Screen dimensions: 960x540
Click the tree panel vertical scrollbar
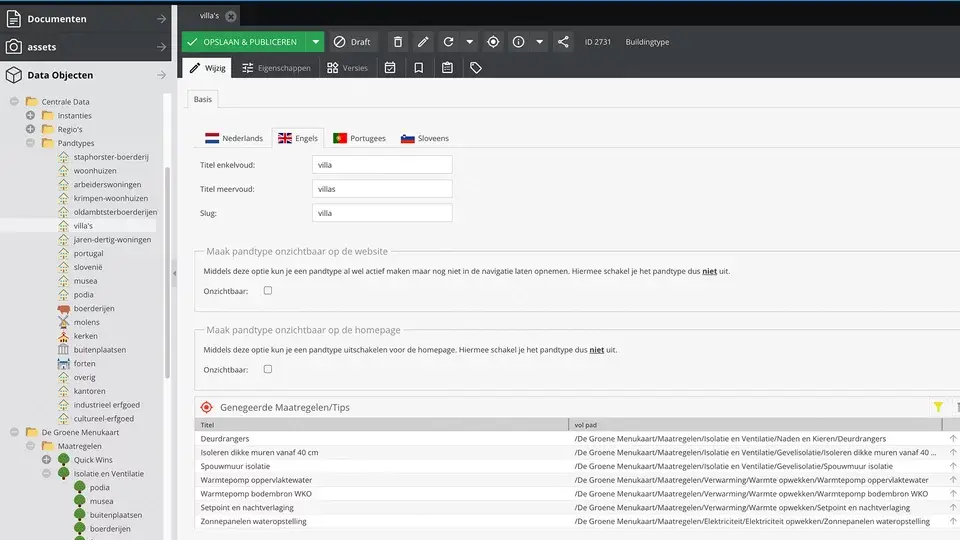167,272
